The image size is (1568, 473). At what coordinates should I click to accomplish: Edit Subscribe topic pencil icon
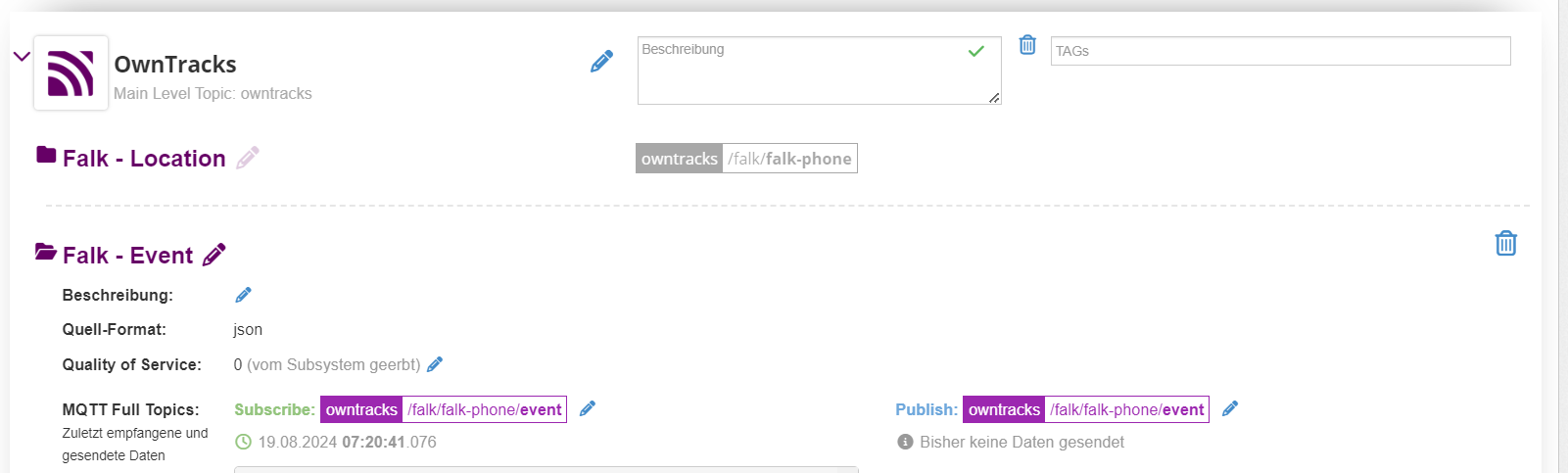pyautogui.click(x=588, y=409)
